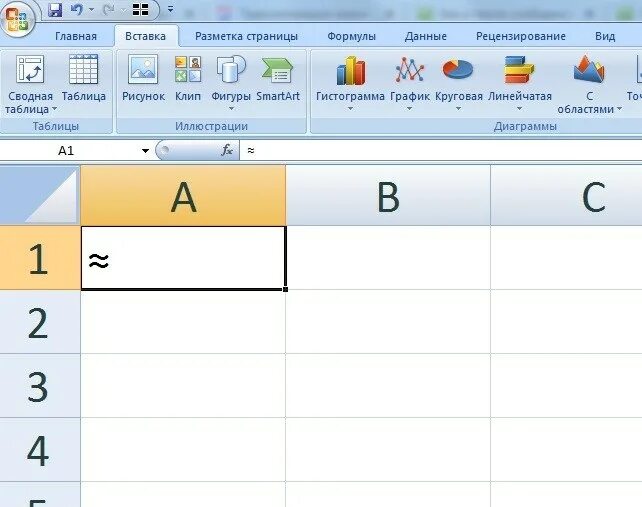Open the Клип clip art tool
This screenshot has height=507, width=642.
pyautogui.click(x=188, y=78)
